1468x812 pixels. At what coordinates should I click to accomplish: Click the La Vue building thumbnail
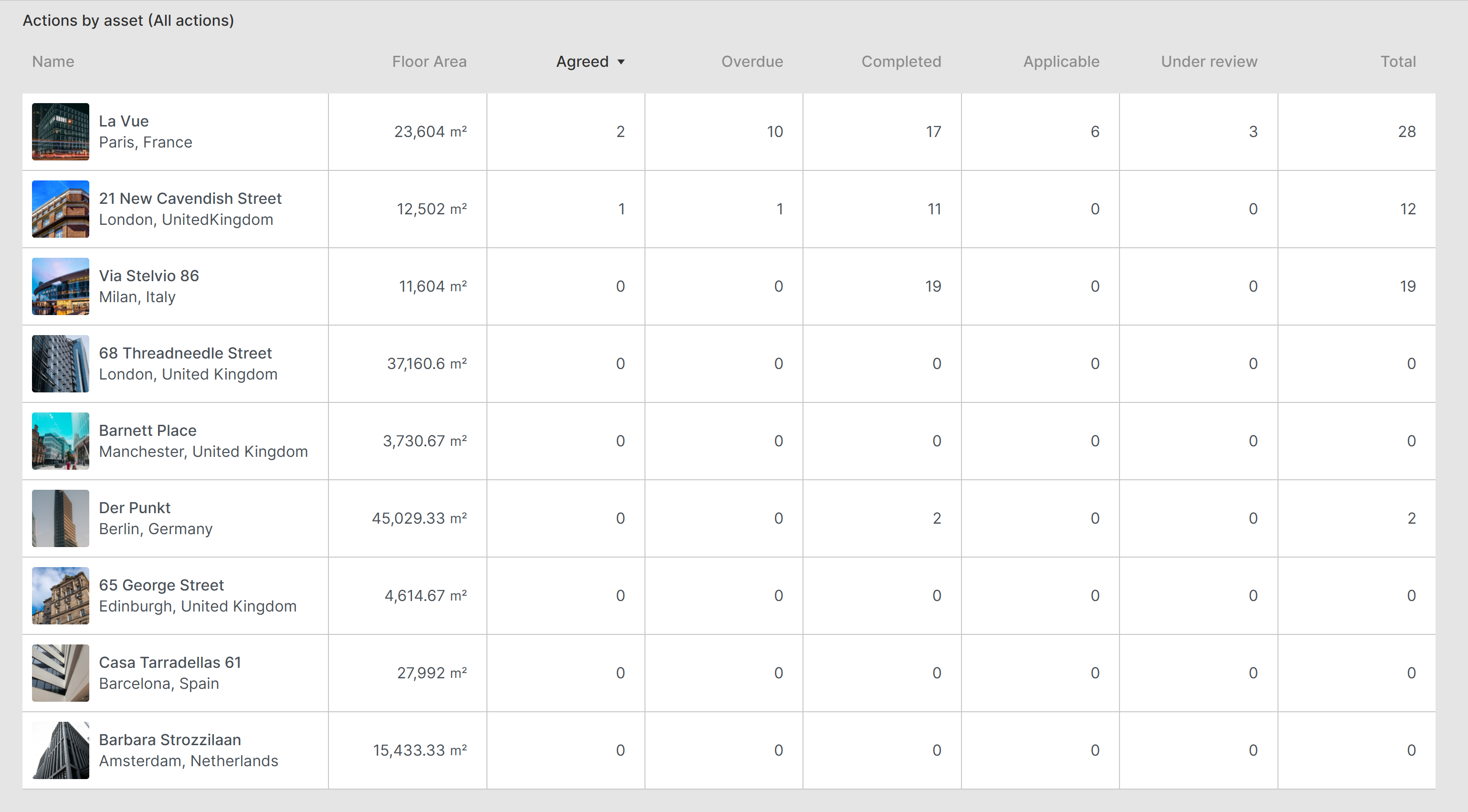pos(61,132)
